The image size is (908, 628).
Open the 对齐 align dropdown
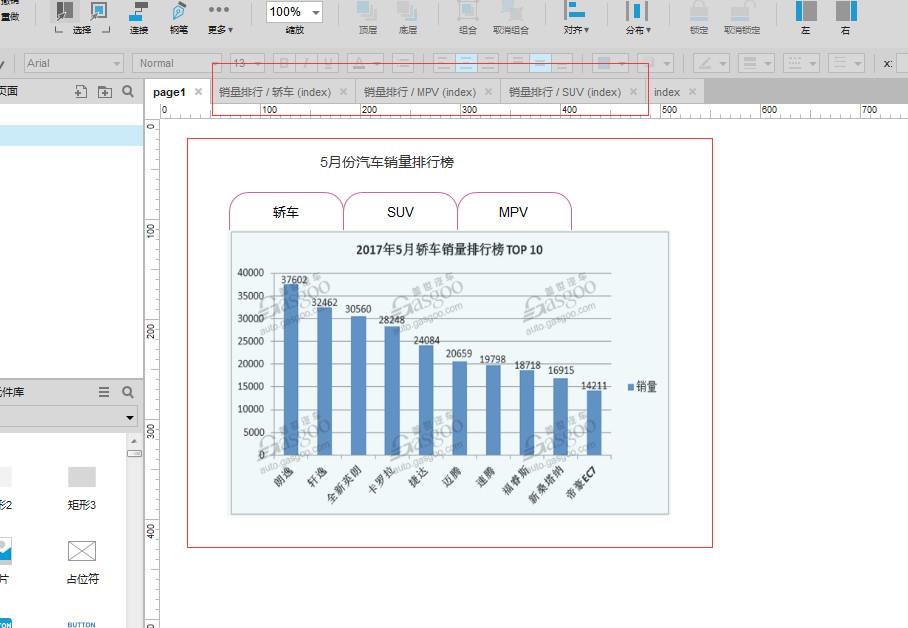pos(576,17)
